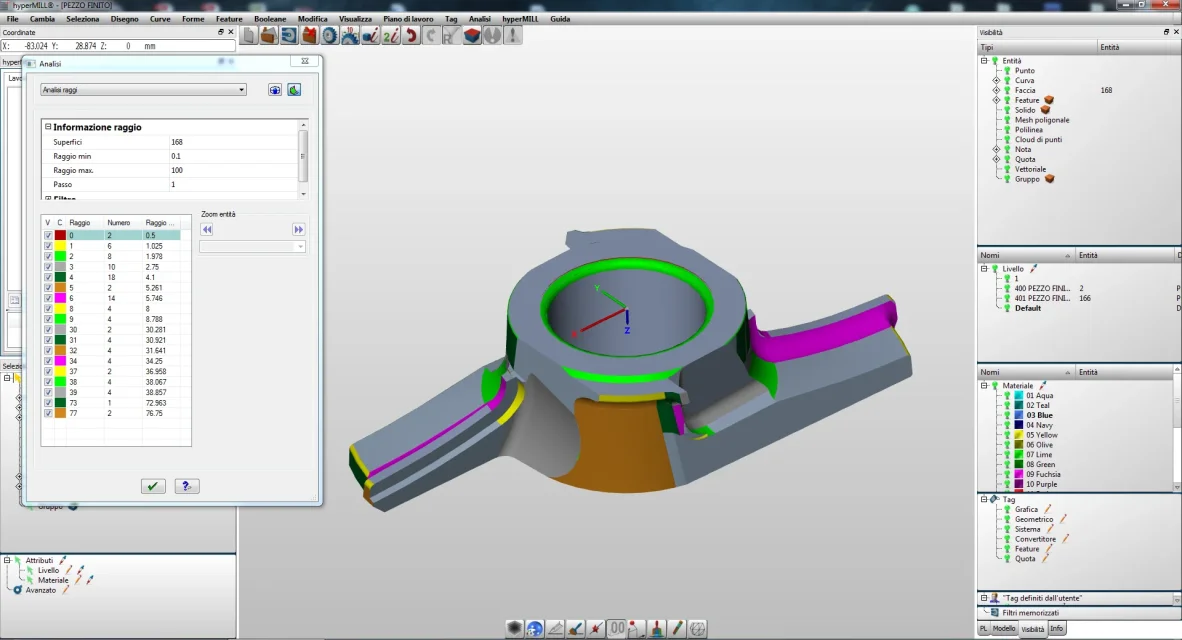Click the next entity double-arrow button
The height and width of the screenshot is (640, 1182).
pyautogui.click(x=298, y=229)
